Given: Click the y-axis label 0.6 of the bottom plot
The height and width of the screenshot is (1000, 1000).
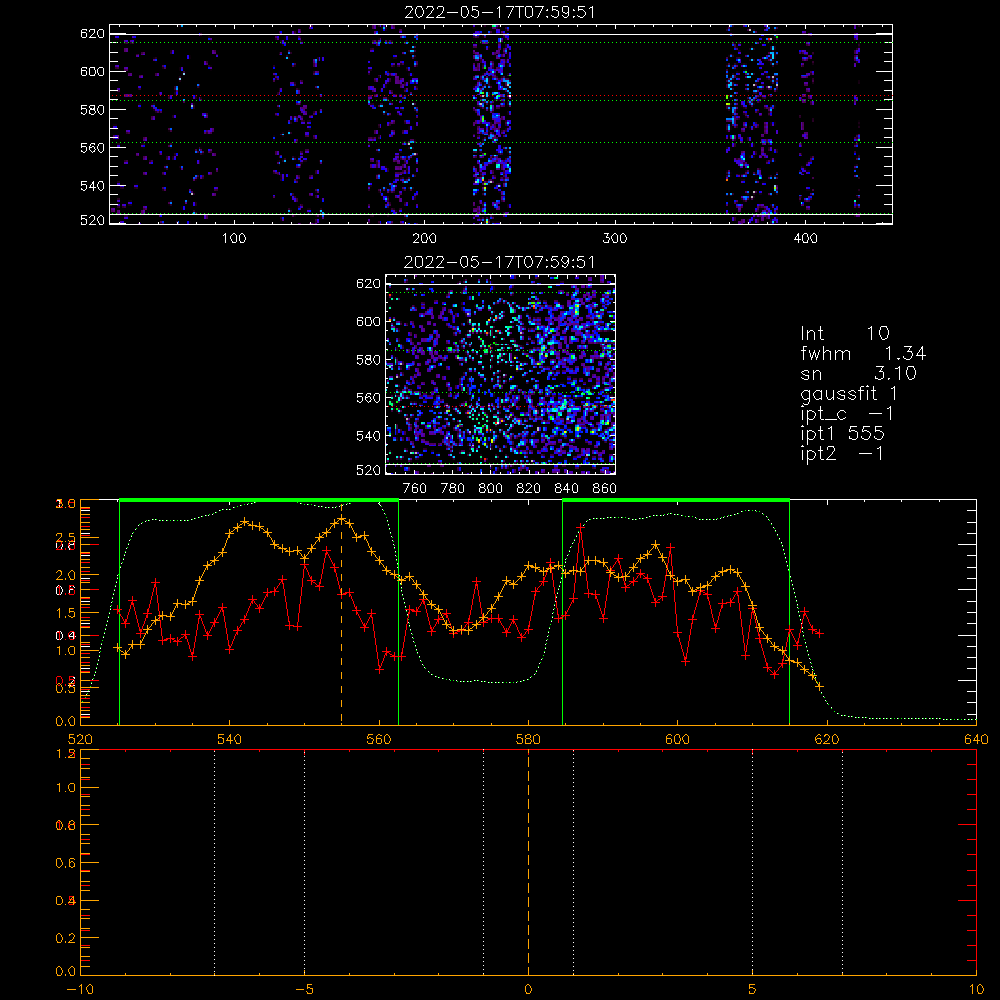Looking at the screenshot, I should [x=65, y=863].
